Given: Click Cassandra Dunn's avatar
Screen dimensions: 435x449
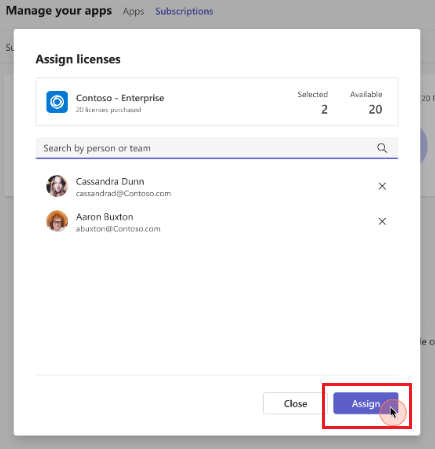Looking at the screenshot, I should tap(57, 186).
